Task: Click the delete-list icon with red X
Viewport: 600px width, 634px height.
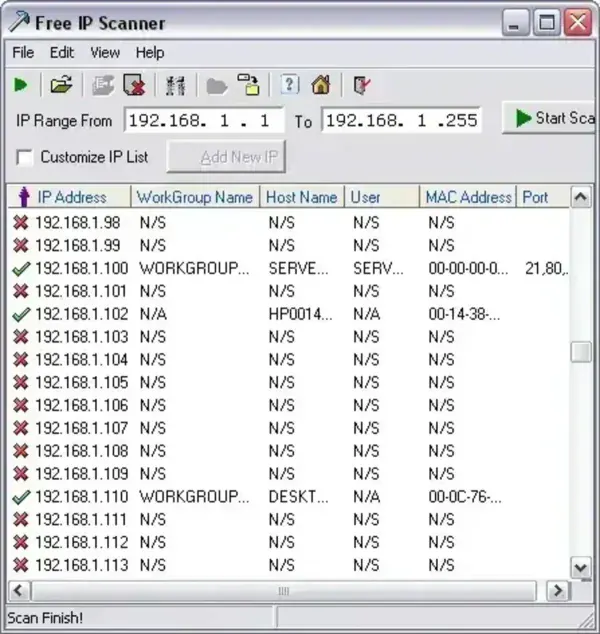Action: coord(134,85)
